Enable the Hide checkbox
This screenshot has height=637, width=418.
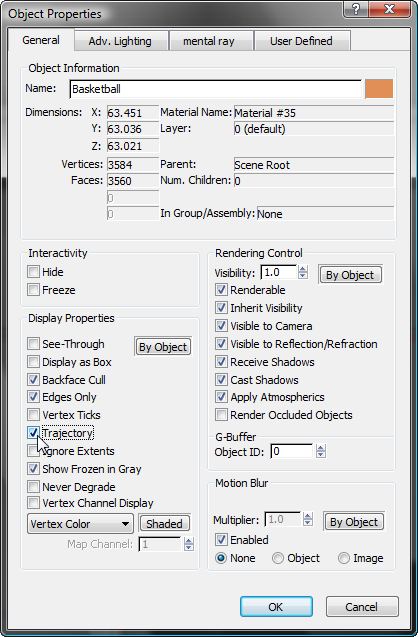(33, 271)
